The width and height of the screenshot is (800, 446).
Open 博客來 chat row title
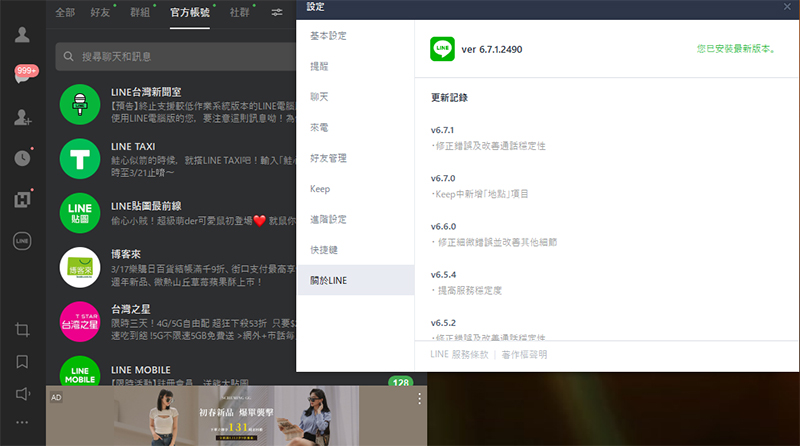point(126,254)
